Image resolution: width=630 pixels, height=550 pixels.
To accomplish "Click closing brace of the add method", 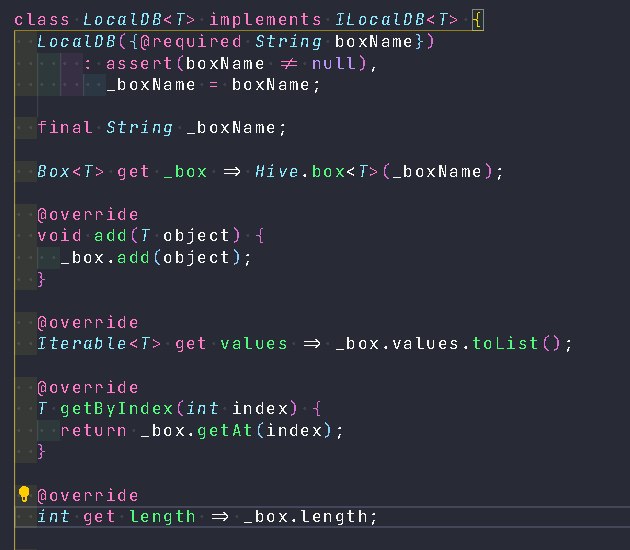I will (x=41, y=279).
